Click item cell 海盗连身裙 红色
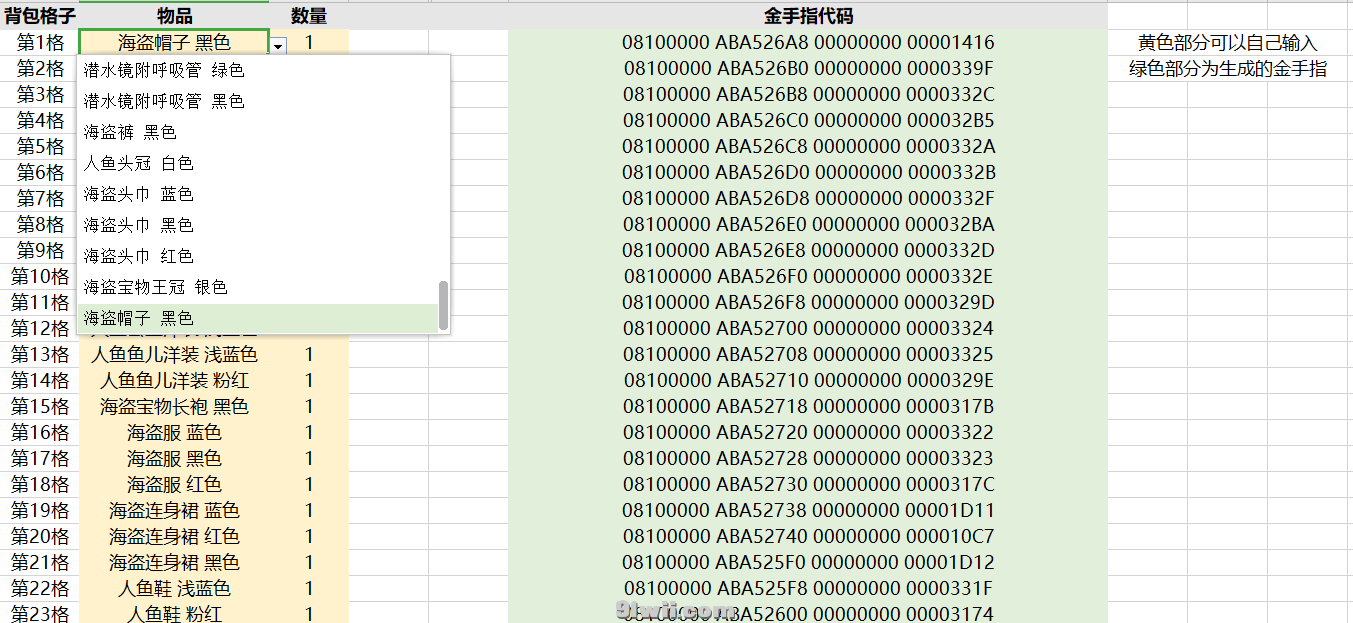 coord(174,536)
